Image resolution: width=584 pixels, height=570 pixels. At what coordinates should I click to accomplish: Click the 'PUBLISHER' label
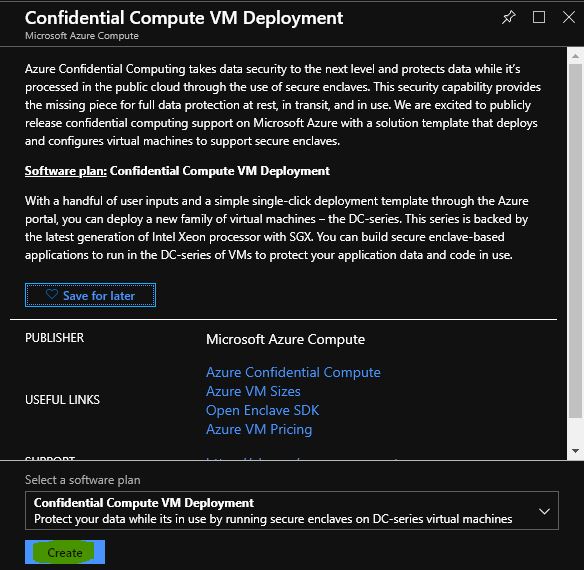[54, 338]
